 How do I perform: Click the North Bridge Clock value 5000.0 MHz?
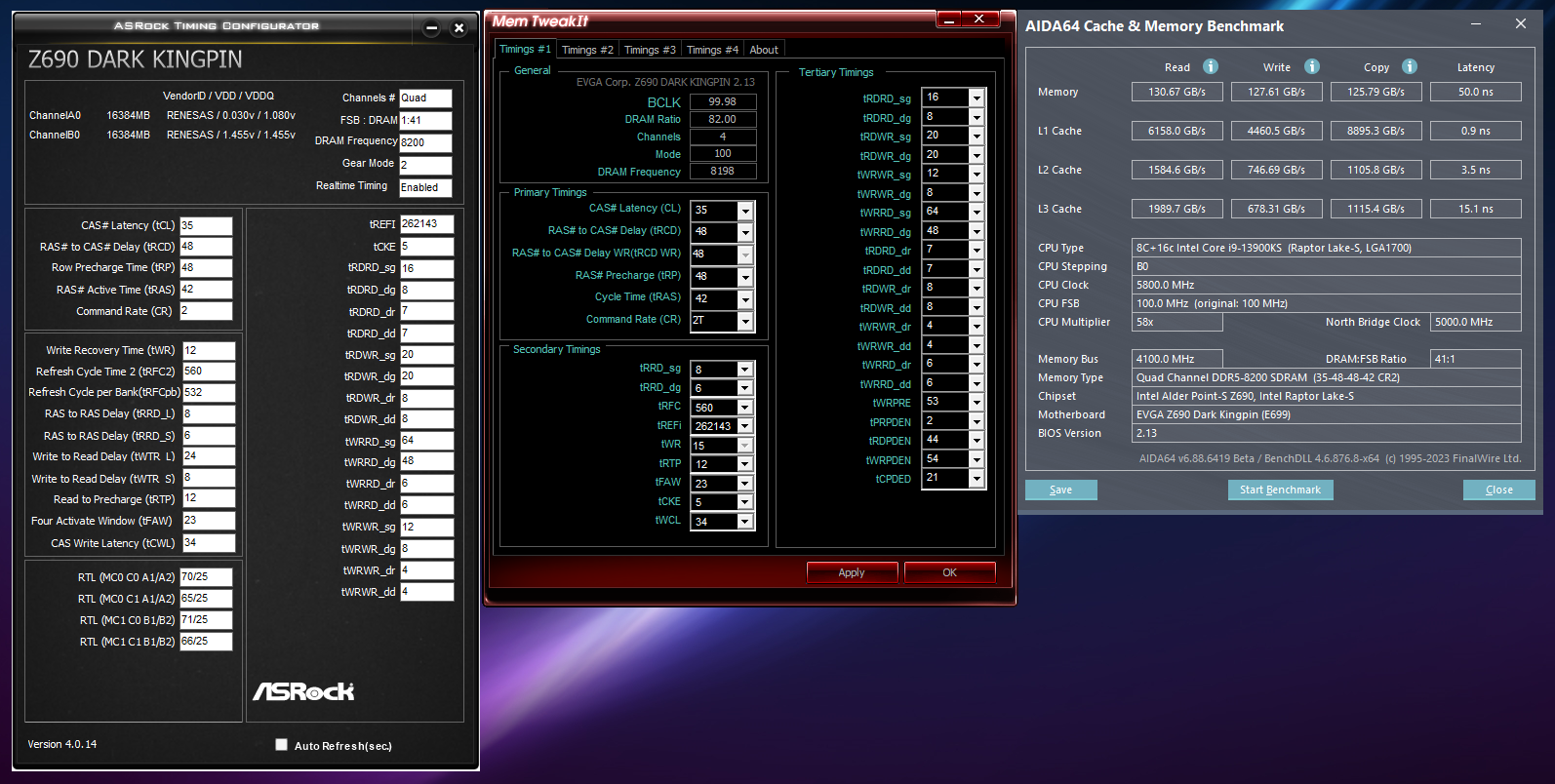[x=1476, y=322]
